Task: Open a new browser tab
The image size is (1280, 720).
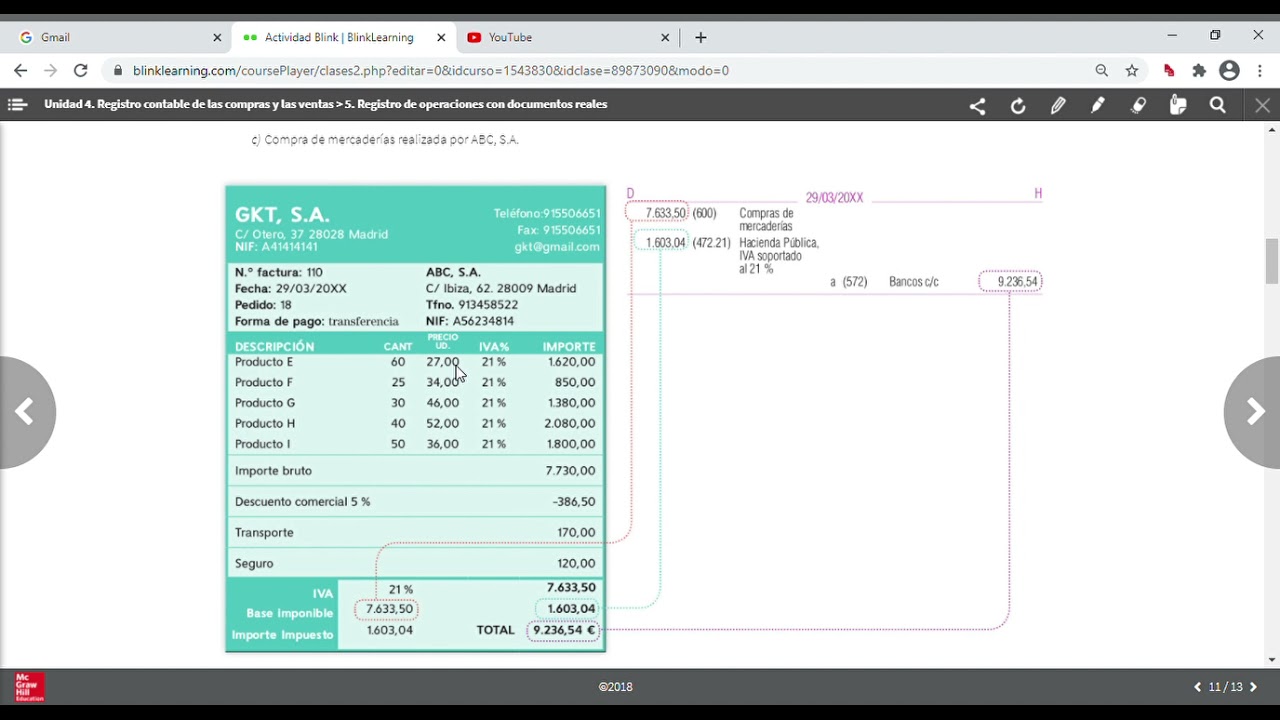Action: tap(700, 37)
